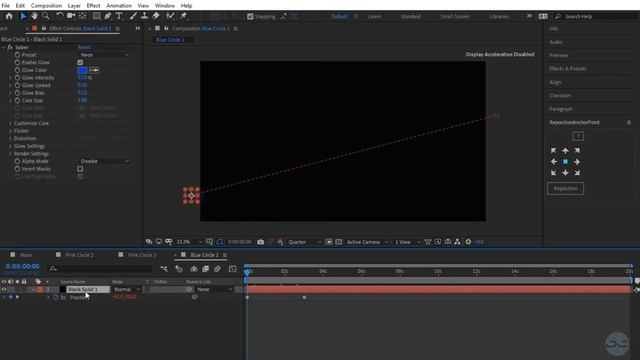
Task: Switch to the Pink Circle 2 timeline tab
Action: 79,255
